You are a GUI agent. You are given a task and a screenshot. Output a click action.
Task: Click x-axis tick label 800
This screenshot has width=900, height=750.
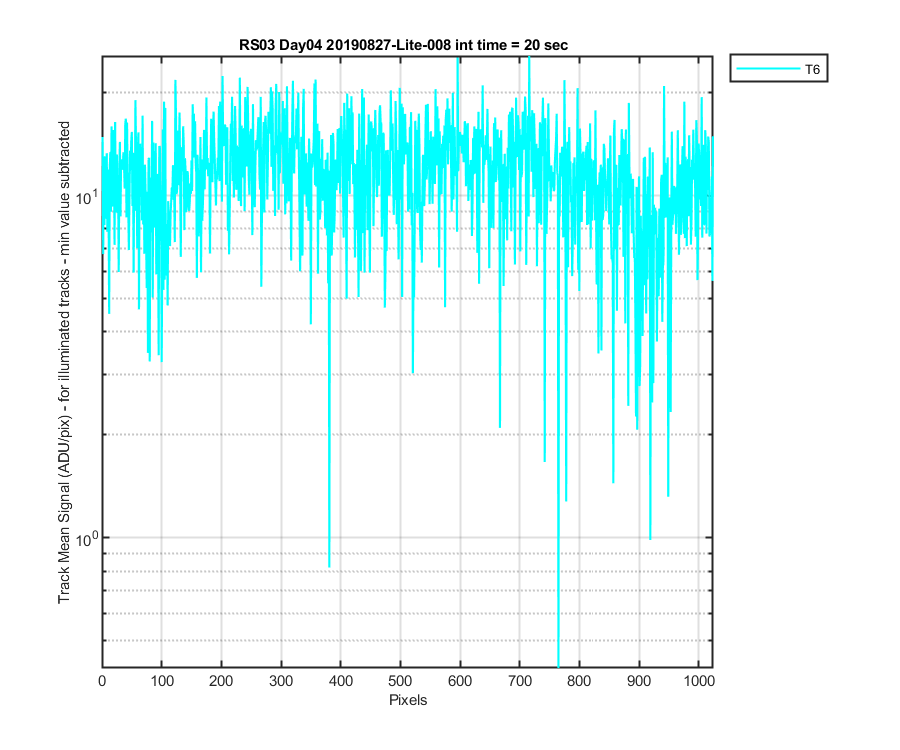click(x=579, y=681)
